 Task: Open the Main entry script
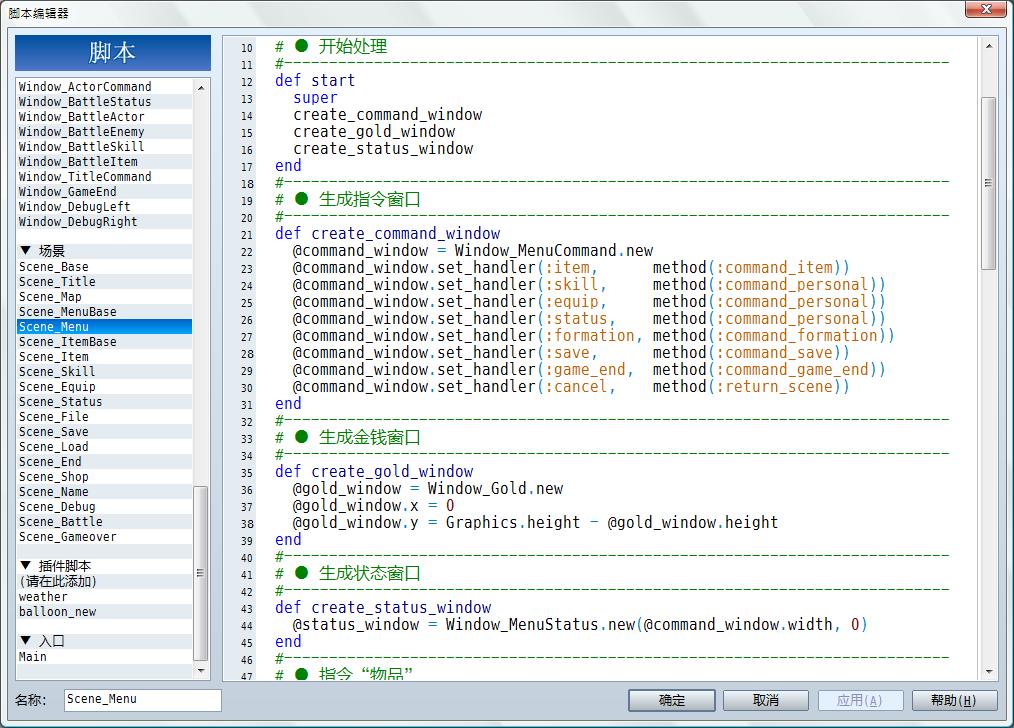[104, 657]
